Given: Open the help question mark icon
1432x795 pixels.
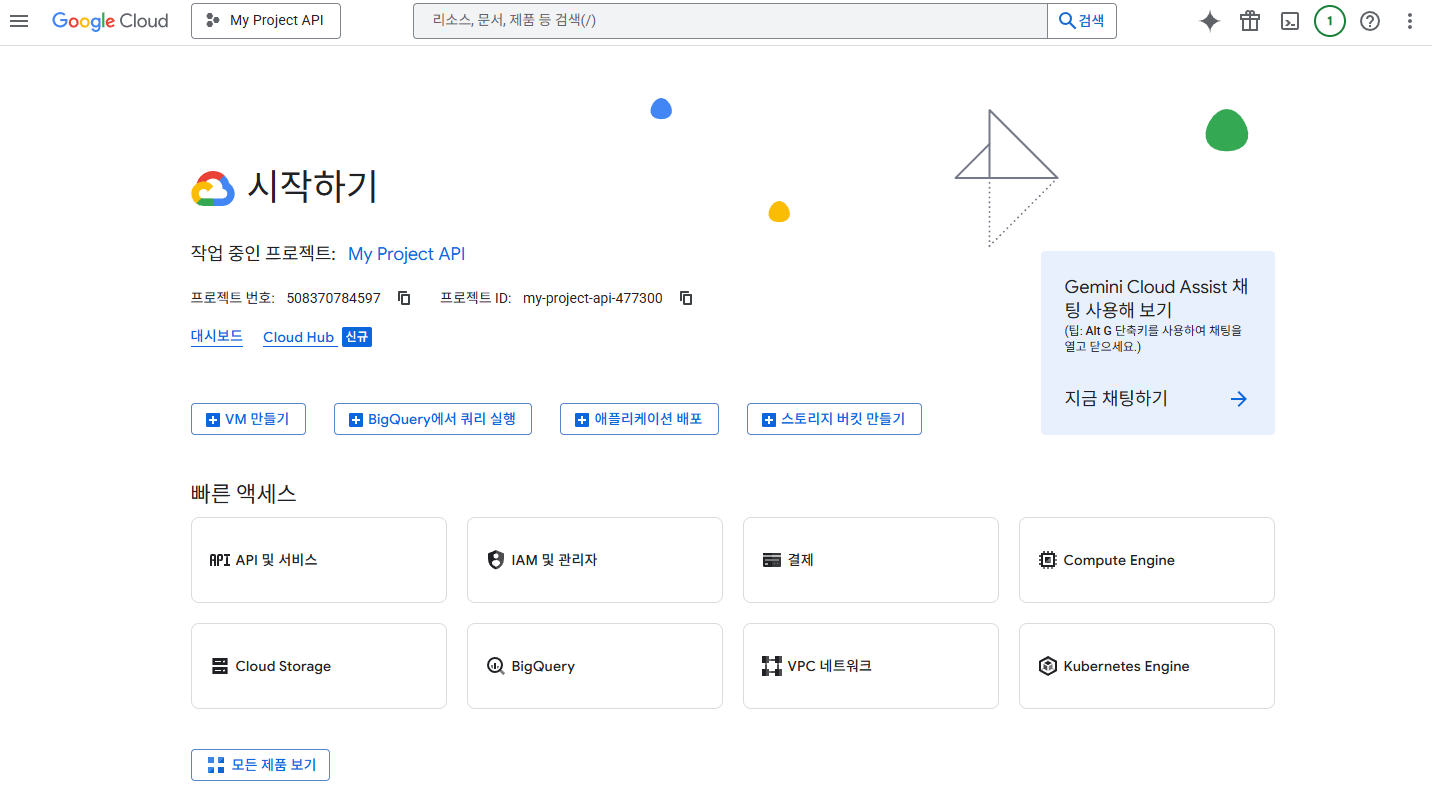Looking at the screenshot, I should 1370,21.
